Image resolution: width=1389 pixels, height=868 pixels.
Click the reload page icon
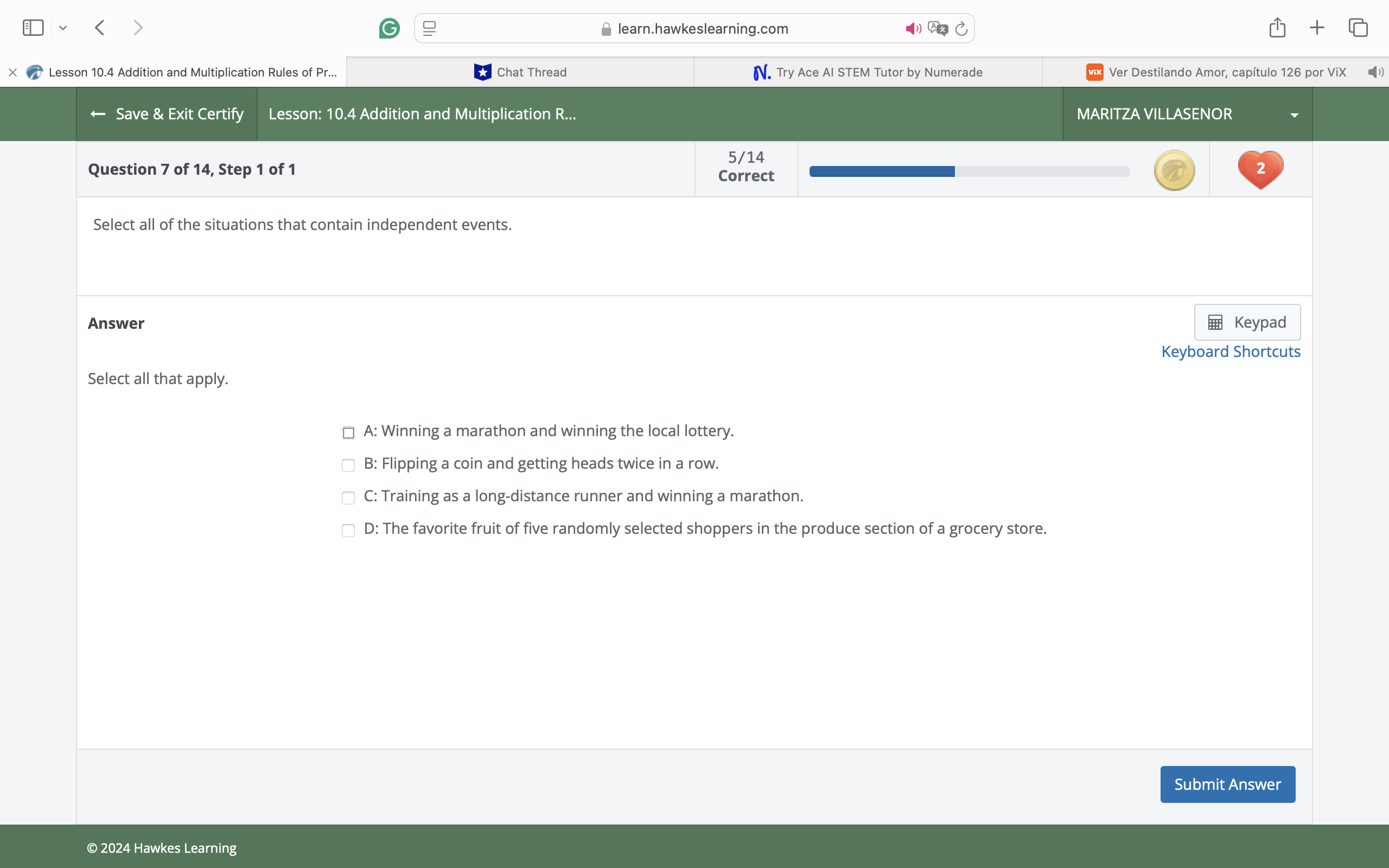961,28
